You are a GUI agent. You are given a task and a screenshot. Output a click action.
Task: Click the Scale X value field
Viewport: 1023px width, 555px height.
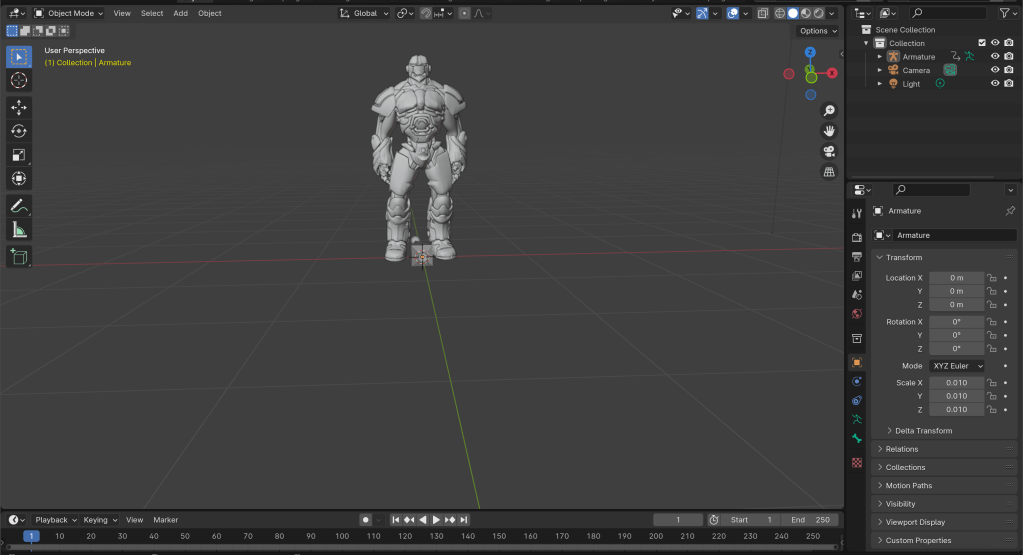pyautogui.click(x=956, y=383)
